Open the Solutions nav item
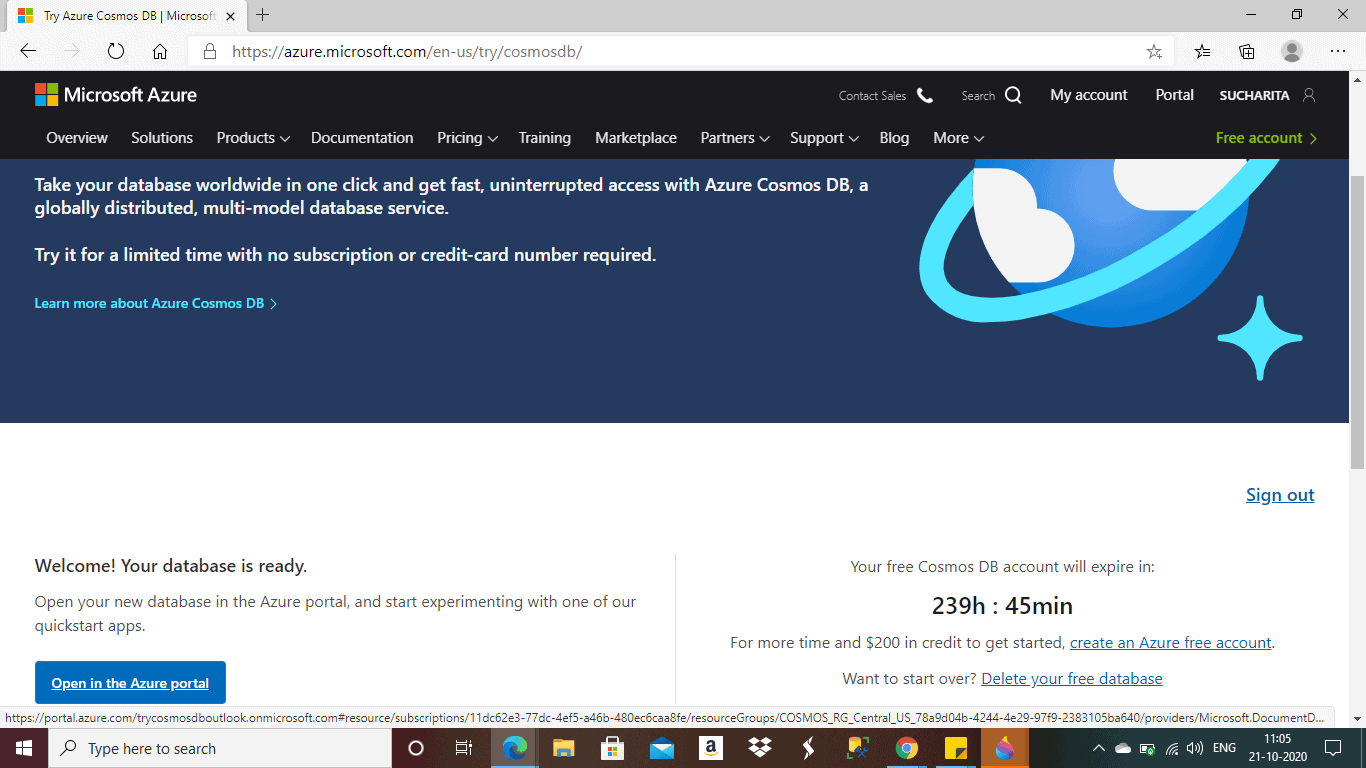The width and height of the screenshot is (1366, 768). point(162,138)
